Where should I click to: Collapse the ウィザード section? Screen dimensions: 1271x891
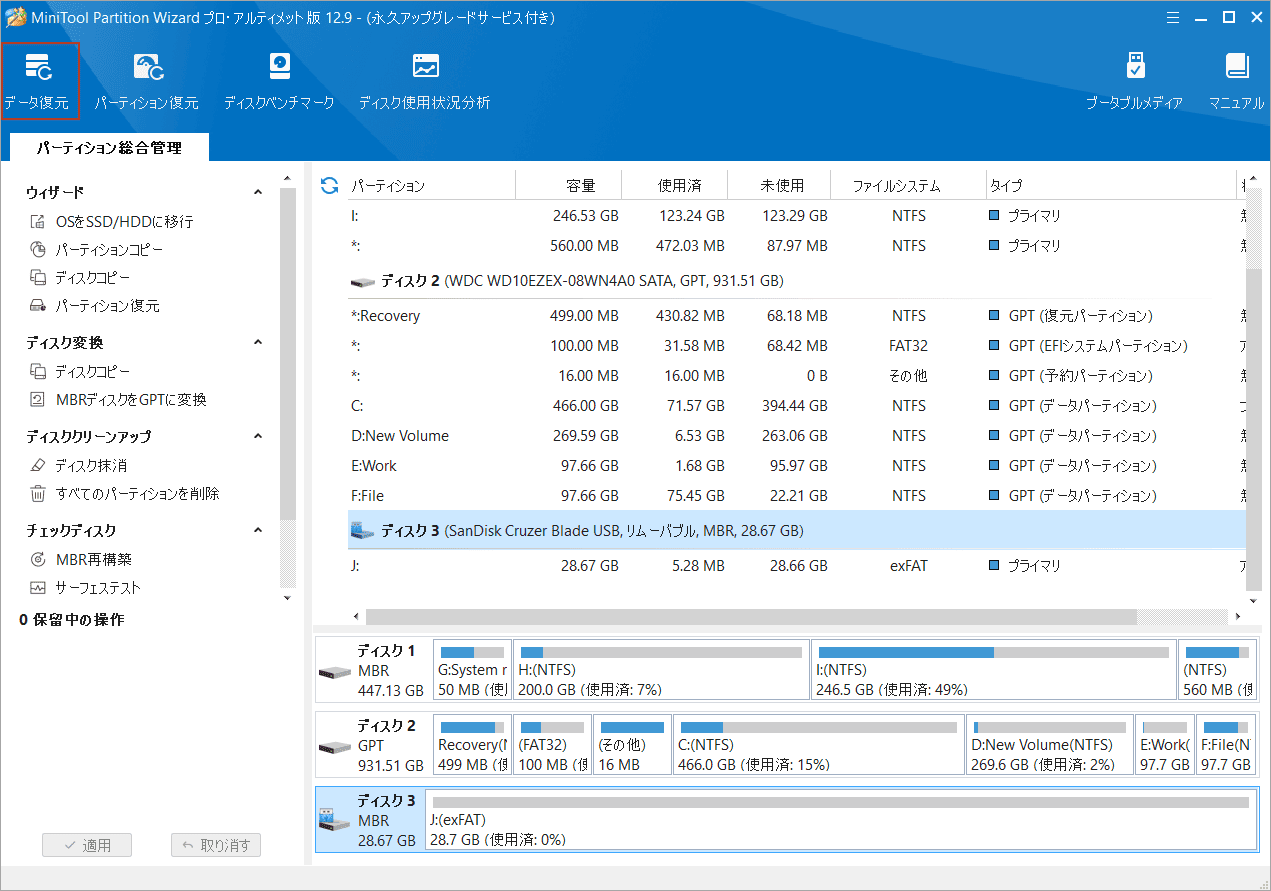pos(258,192)
